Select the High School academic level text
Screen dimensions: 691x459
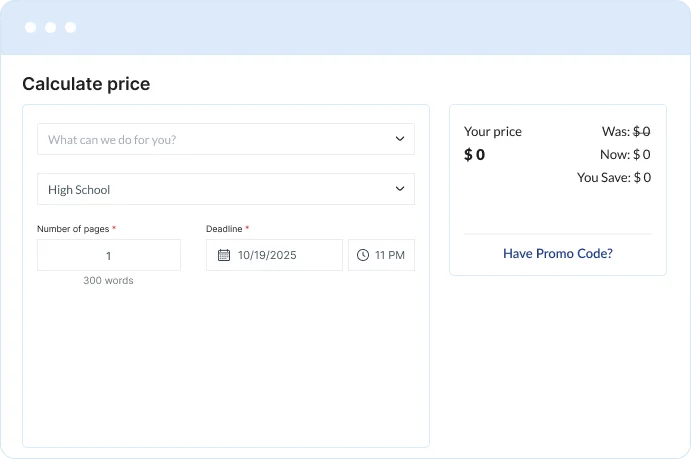(x=79, y=190)
